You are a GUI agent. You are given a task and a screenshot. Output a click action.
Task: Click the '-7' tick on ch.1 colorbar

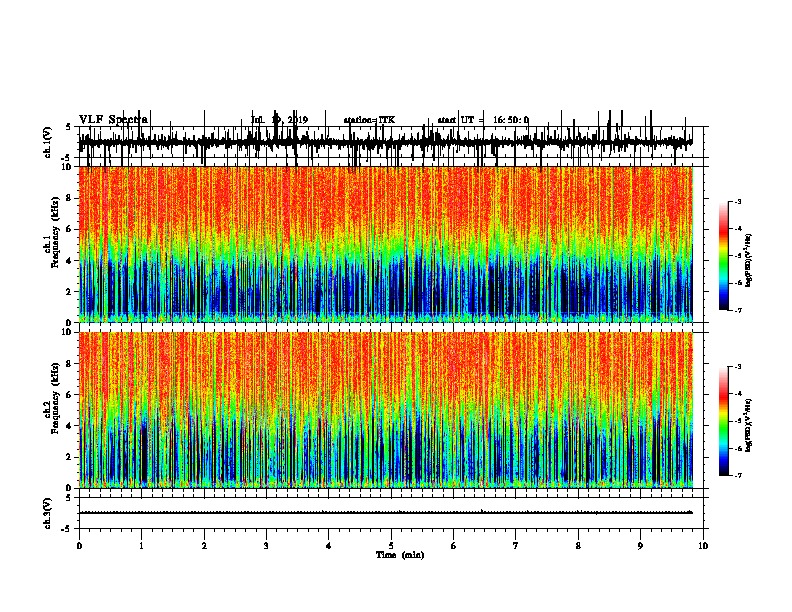coord(738,310)
